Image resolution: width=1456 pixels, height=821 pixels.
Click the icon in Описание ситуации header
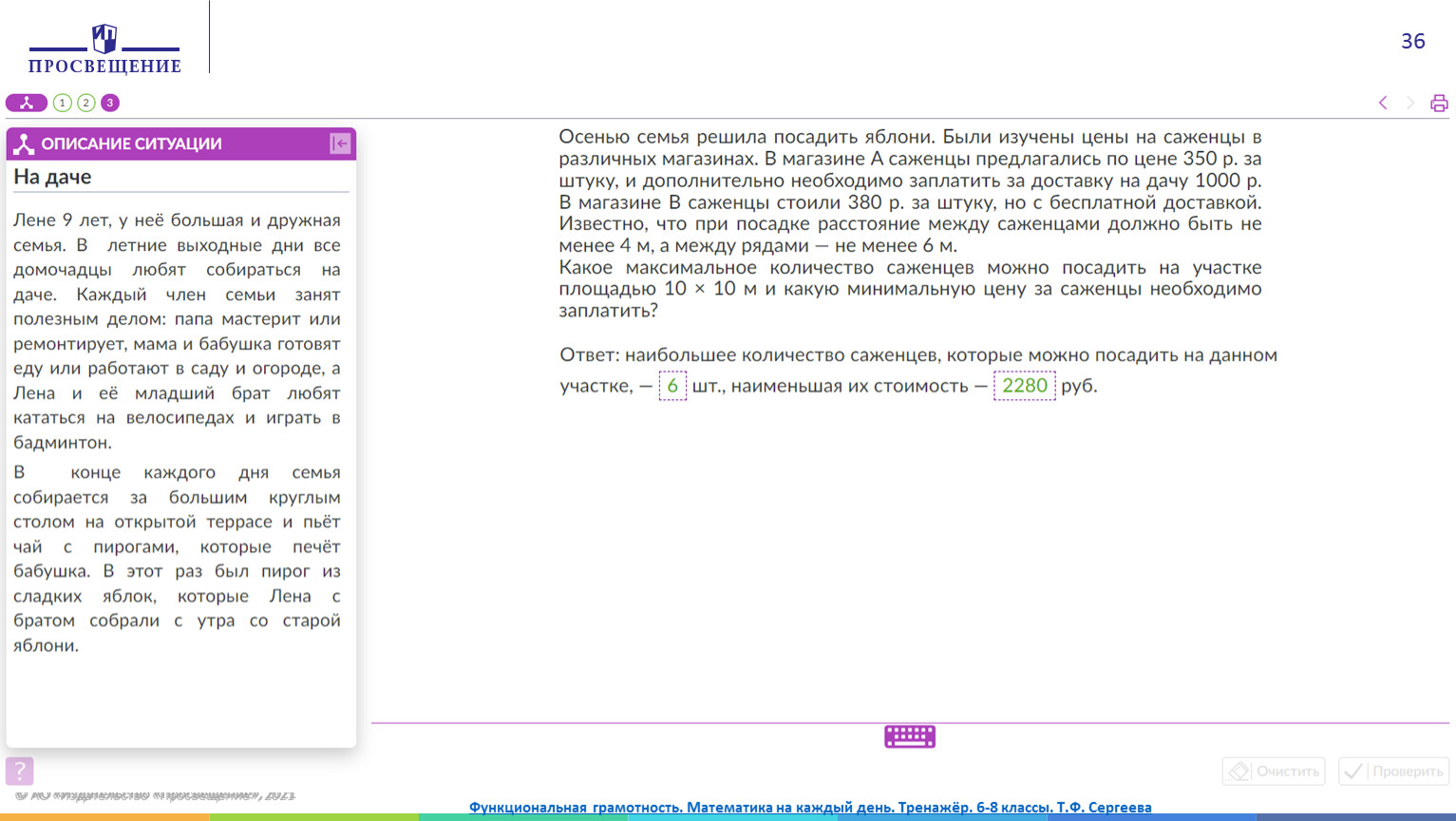click(x=24, y=143)
